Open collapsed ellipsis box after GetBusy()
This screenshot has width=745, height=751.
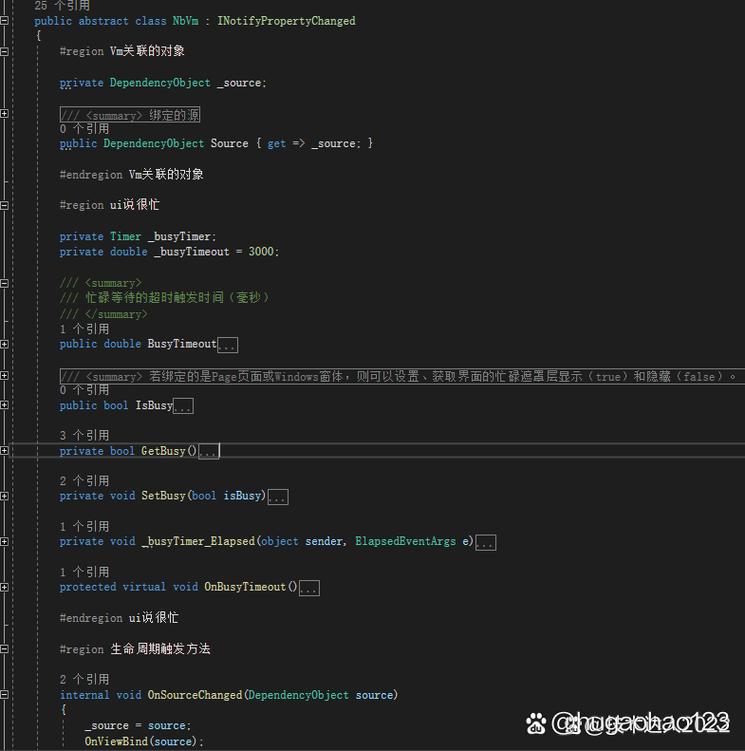[x=209, y=451]
